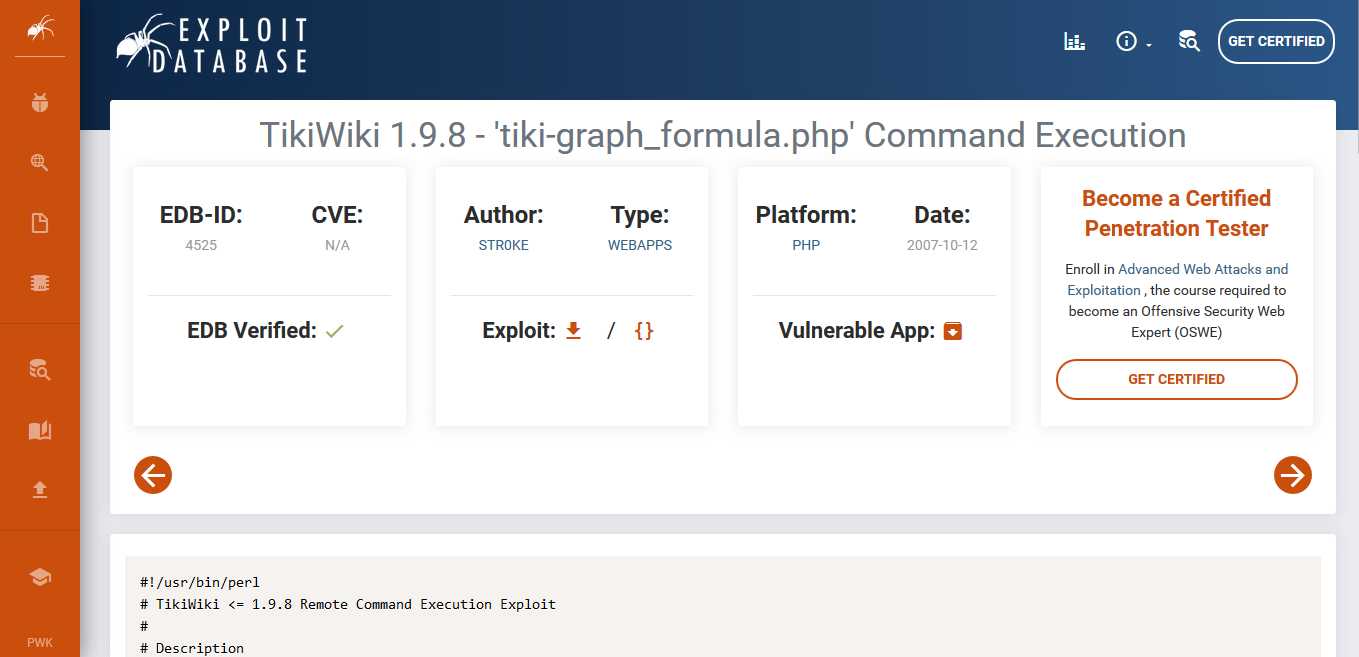
Task: Click the EDB-ID value 4525
Action: tap(201, 245)
